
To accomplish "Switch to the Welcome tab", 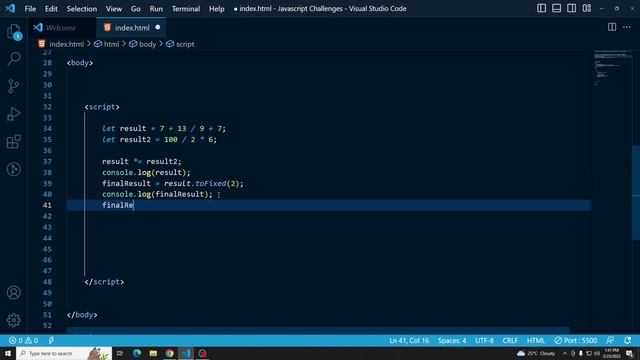I will coord(61,28).
